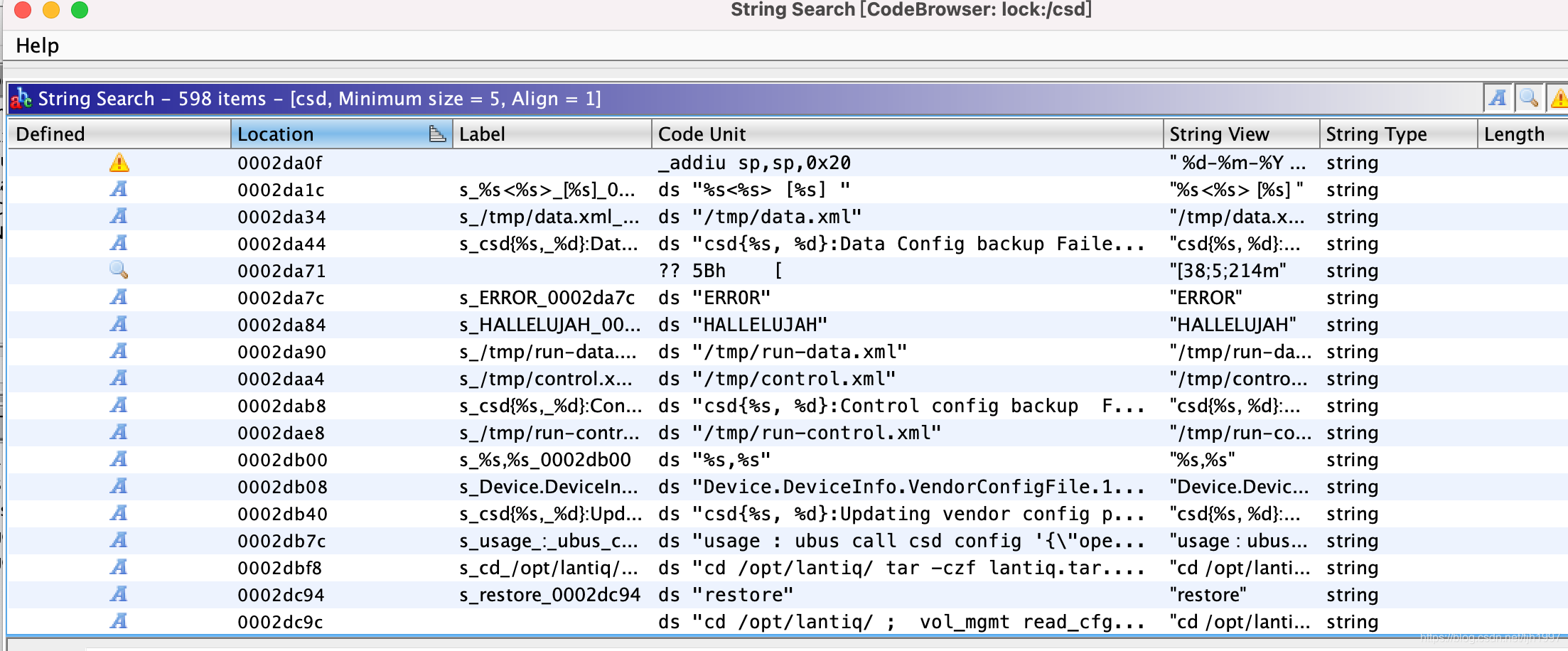Image resolution: width=1568 pixels, height=651 pixels.
Task: Click the sort indicator in Location header
Action: click(437, 134)
